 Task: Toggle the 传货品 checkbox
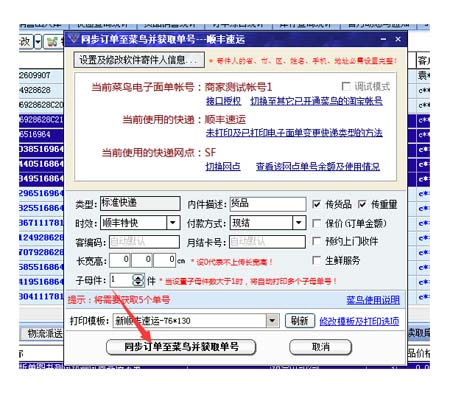coord(316,204)
